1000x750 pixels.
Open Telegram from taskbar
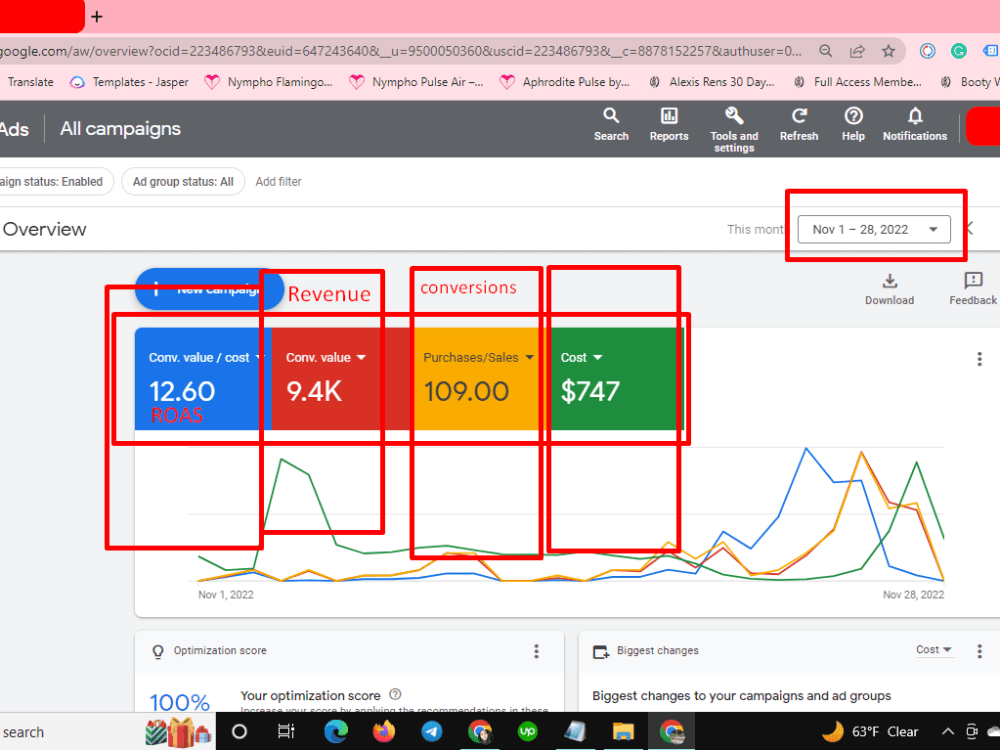point(432,732)
